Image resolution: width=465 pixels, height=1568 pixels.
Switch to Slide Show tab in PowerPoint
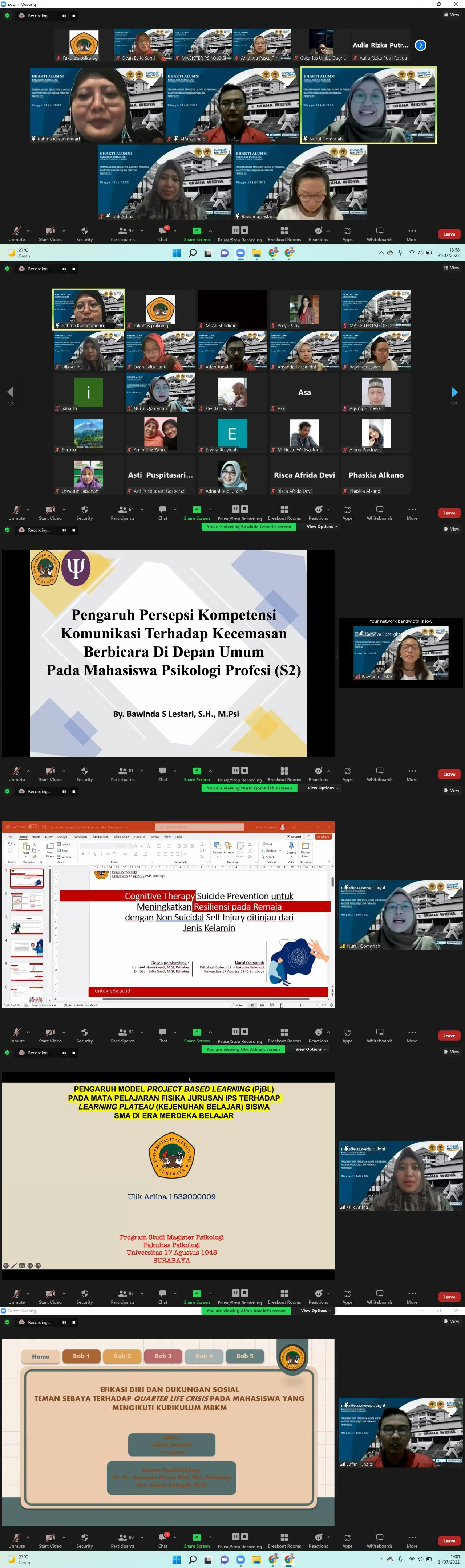pyautogui.click(x=122, y=836)
